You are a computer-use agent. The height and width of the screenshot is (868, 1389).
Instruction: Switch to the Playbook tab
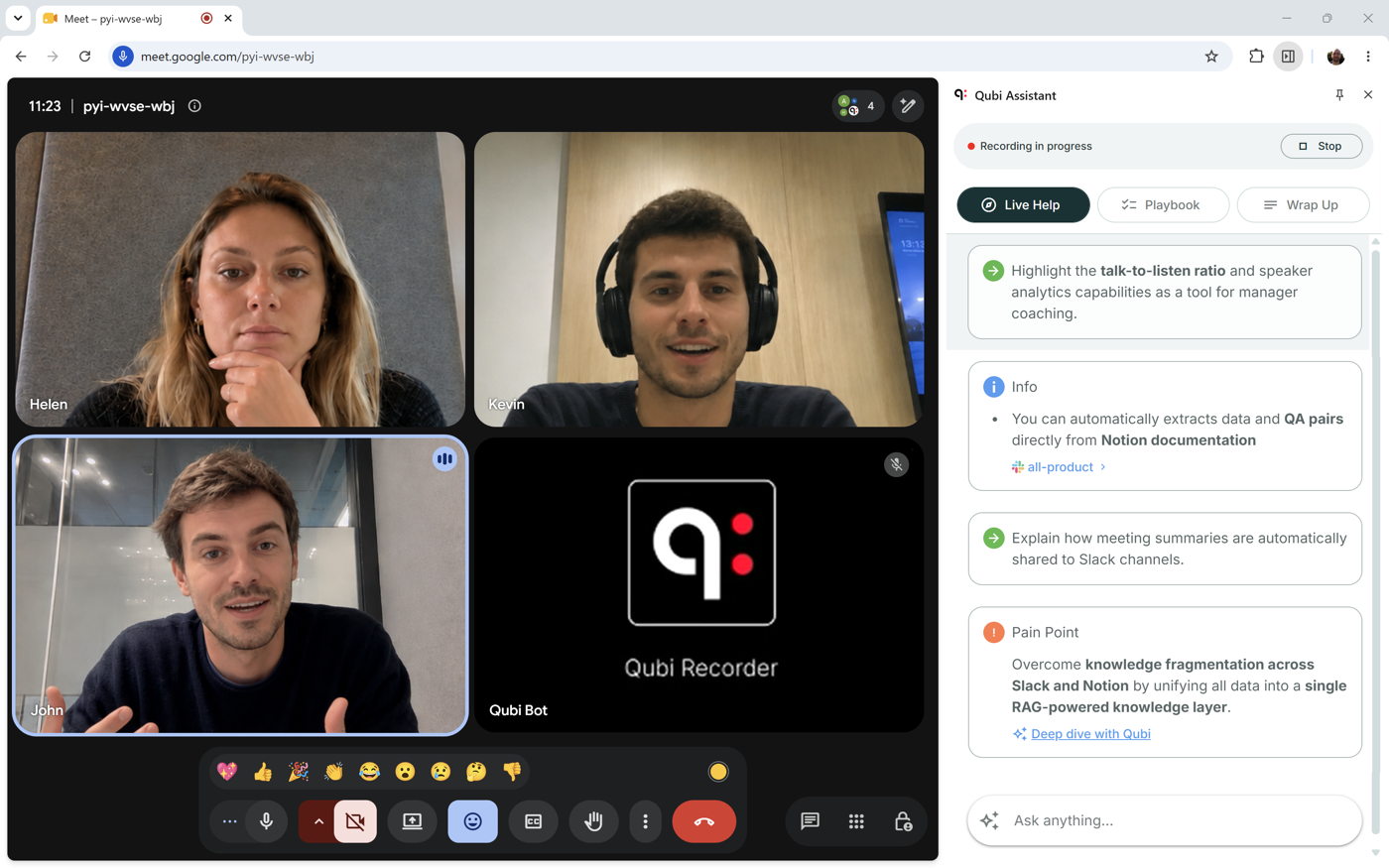coord(1163,205)
